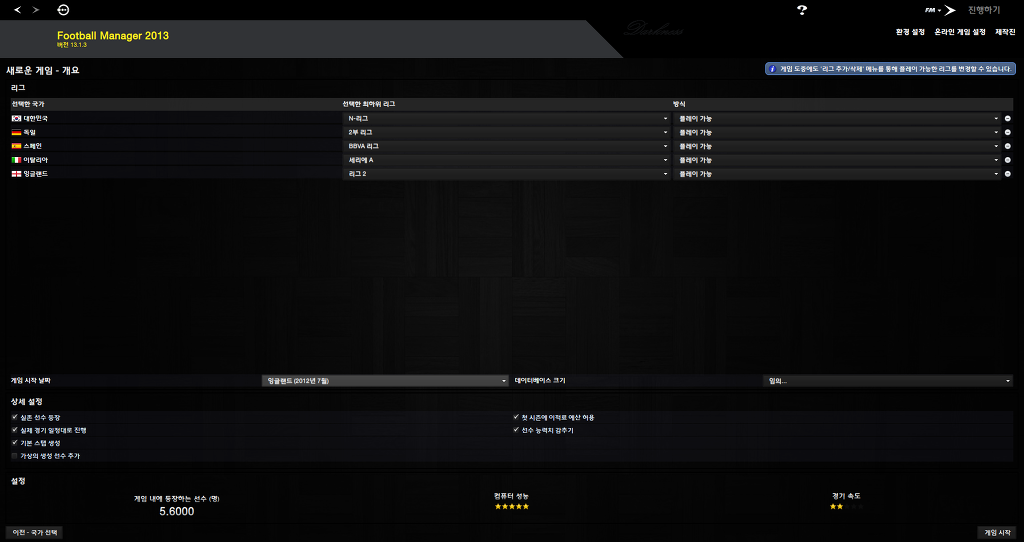This screenshot has width=1024, height=542.
Task: Open help via the question mark icon
Action: (802, 10)
